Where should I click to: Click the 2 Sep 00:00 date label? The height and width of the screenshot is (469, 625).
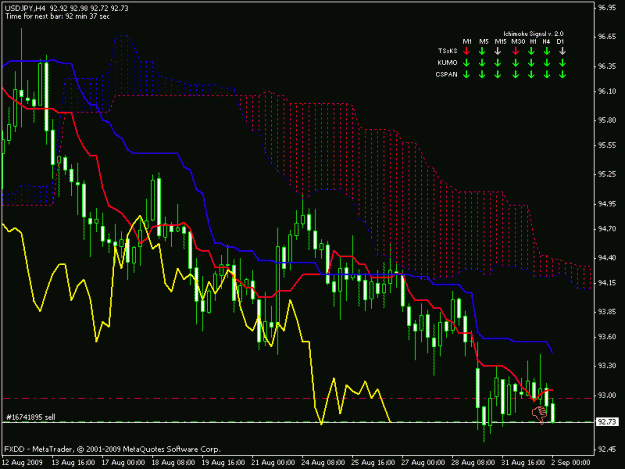[x=571, y=462]
